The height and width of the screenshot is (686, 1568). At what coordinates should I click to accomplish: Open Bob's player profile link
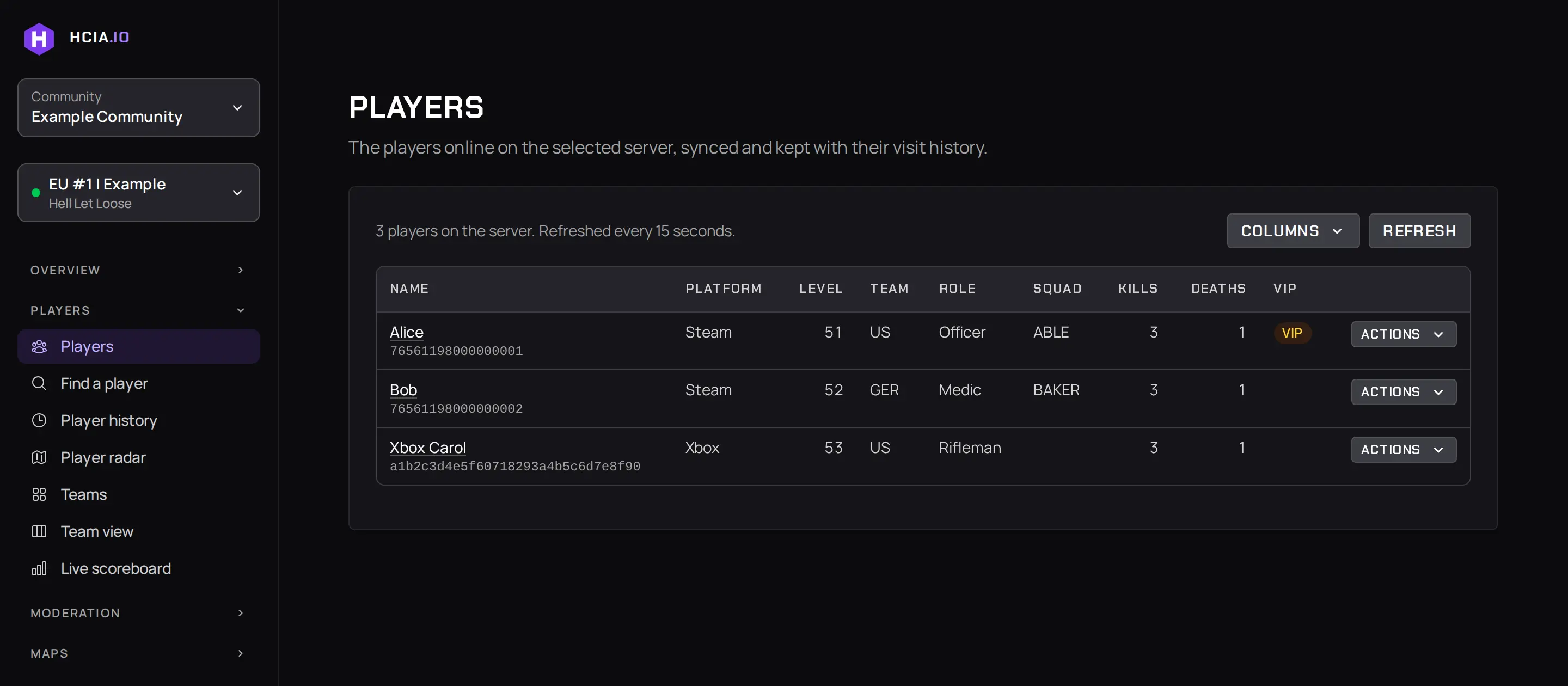403,390
